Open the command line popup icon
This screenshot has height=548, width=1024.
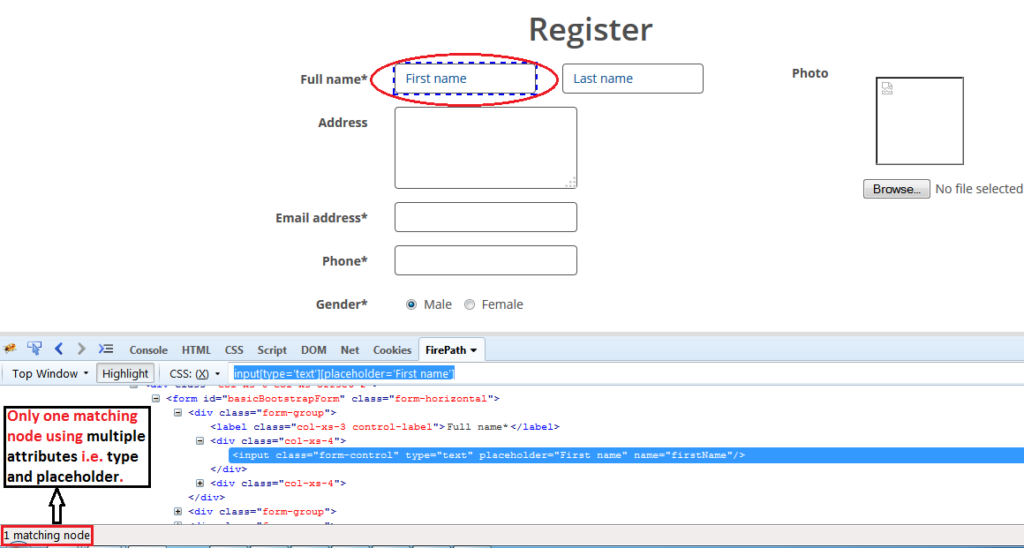pos(104,349)
